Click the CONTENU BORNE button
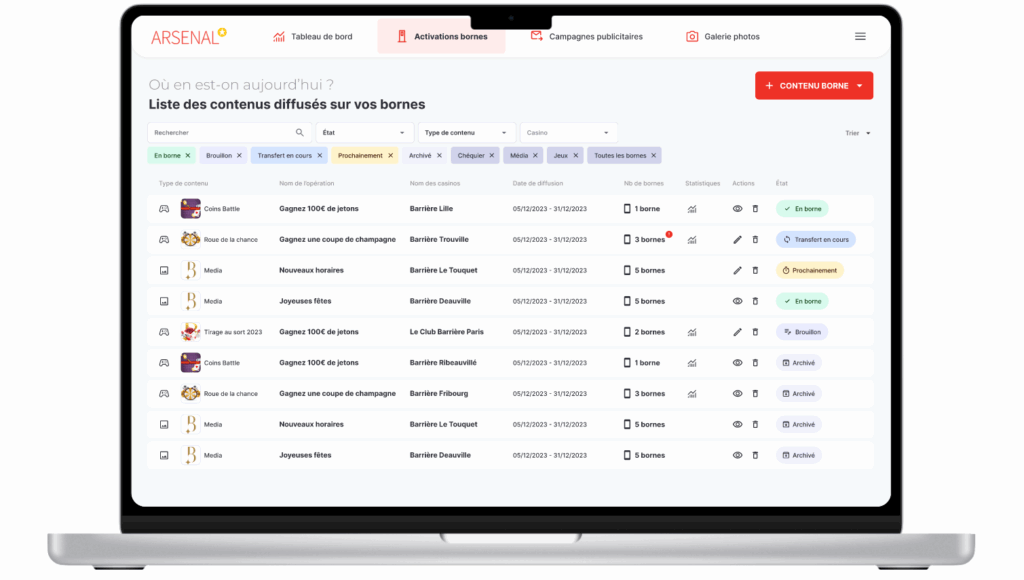The height and width of the screenshot is (580, 1024). 813,86
